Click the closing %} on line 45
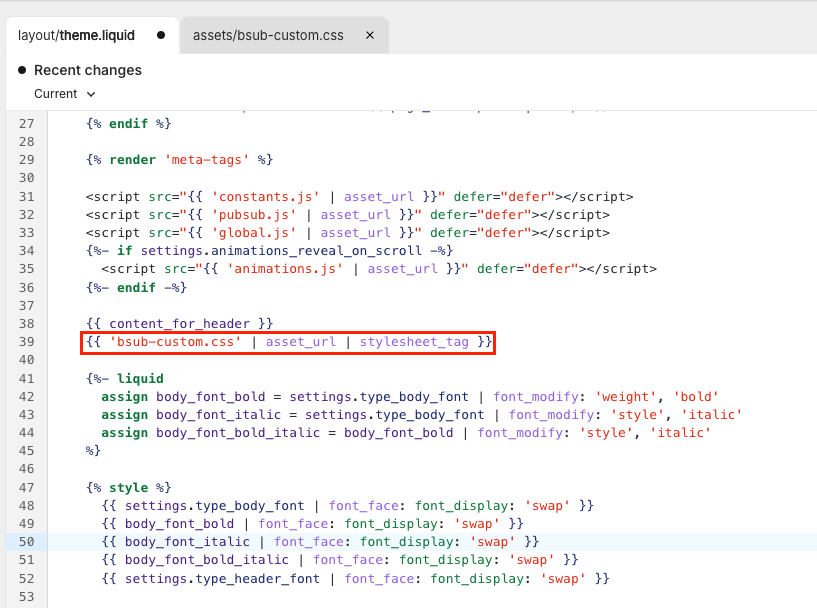 click(93, 451)
